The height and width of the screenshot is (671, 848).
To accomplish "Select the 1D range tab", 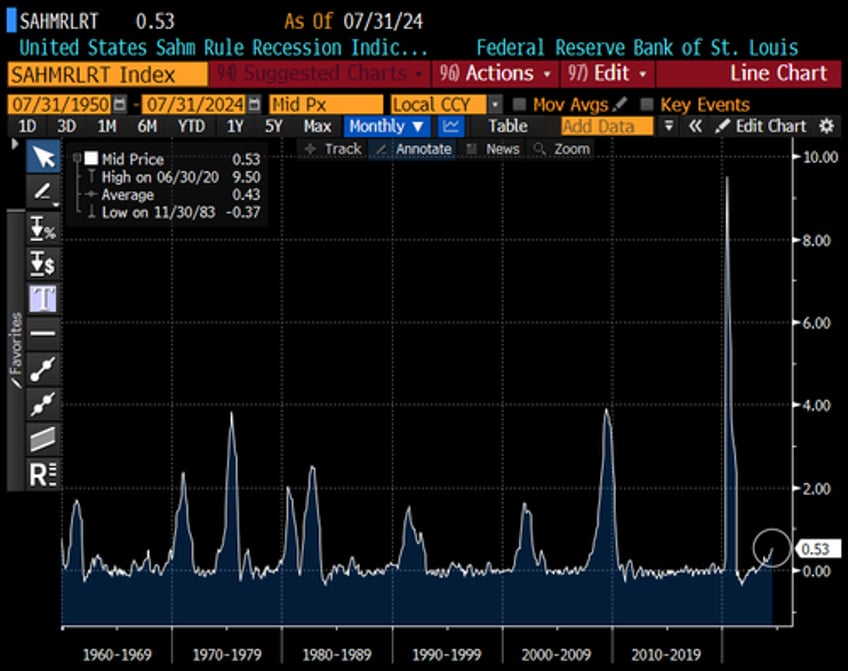I will point(27,127).
